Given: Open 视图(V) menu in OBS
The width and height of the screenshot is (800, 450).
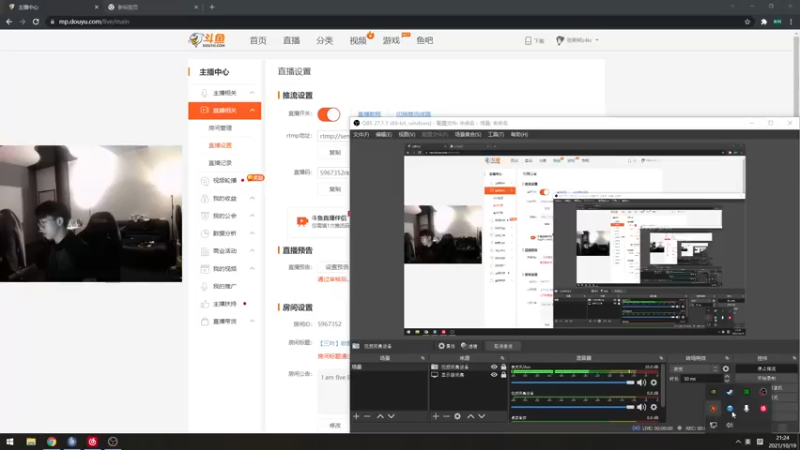Looking at the screenshot, I should pos(407,135).
